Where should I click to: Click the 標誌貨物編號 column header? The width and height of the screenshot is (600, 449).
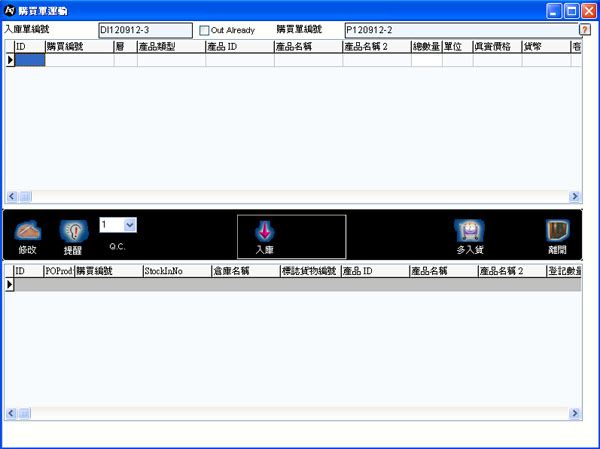pyautogui.click(x=310, y=271)
